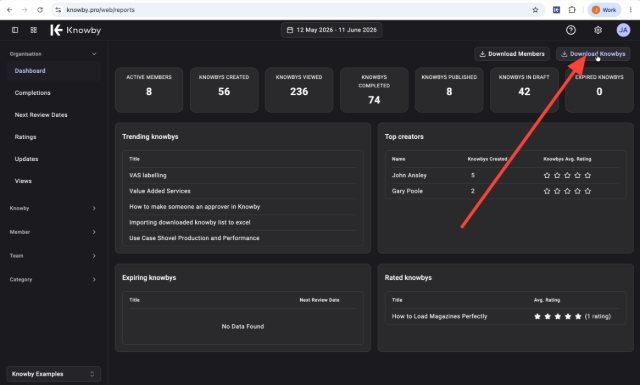640x385 pixels.
Task: Open Knowby Examples workspace switcher
Action: point(53,374)
